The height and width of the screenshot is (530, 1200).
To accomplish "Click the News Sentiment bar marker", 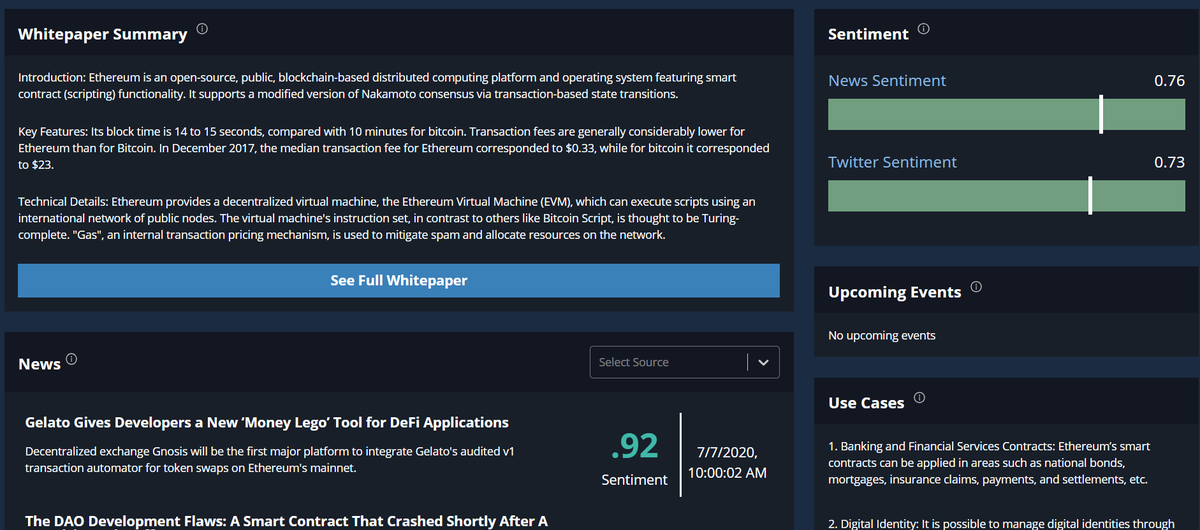I will 1101,115.
